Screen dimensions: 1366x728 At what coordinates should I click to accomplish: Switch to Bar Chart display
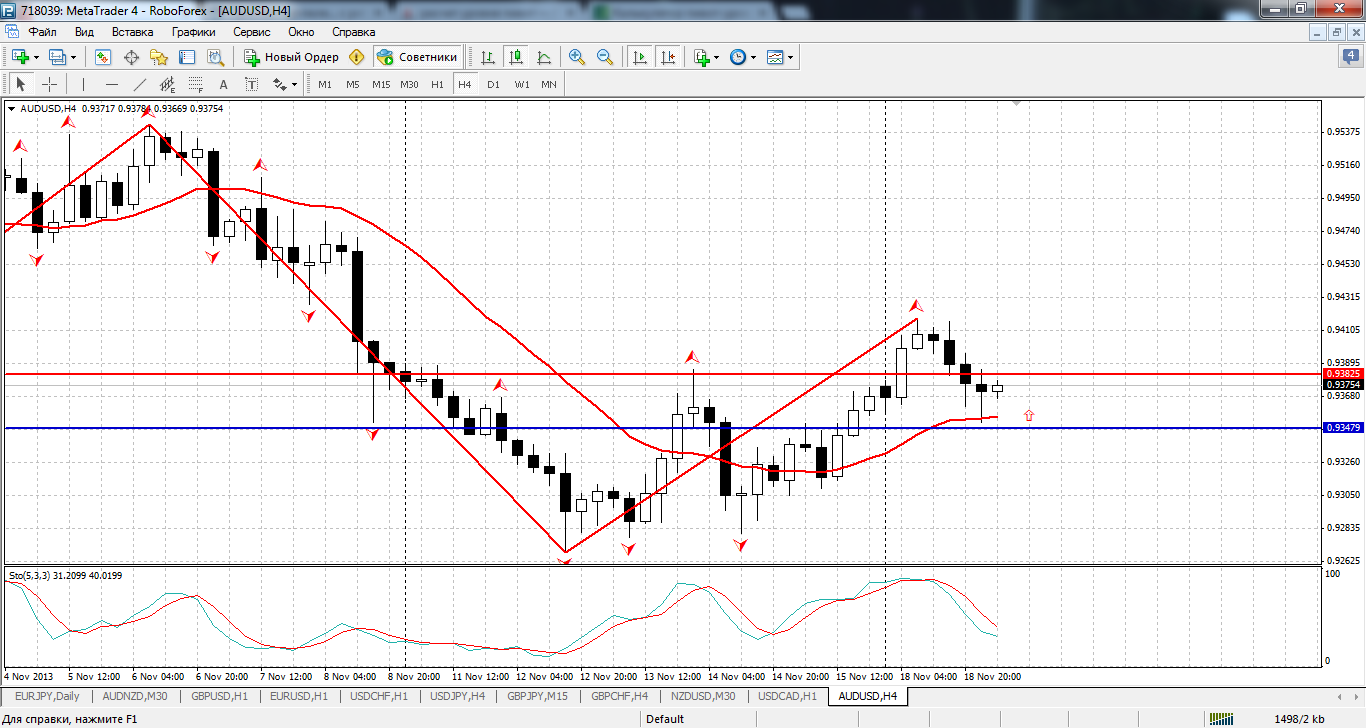click(x=488, y=57)
